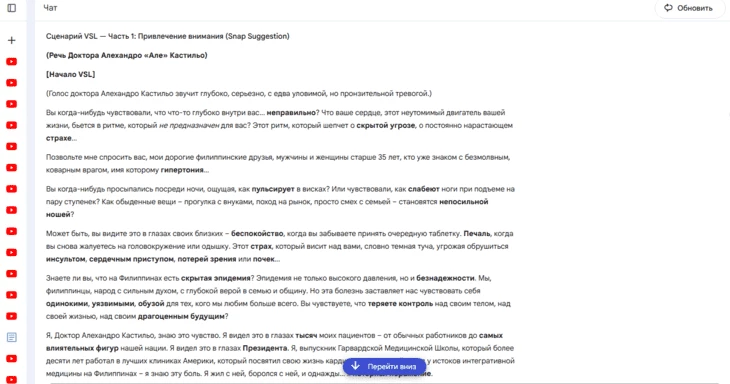Open the third YouTube item in the sidebar
Viewport: 730px width, 384px height.
[12, 104]
